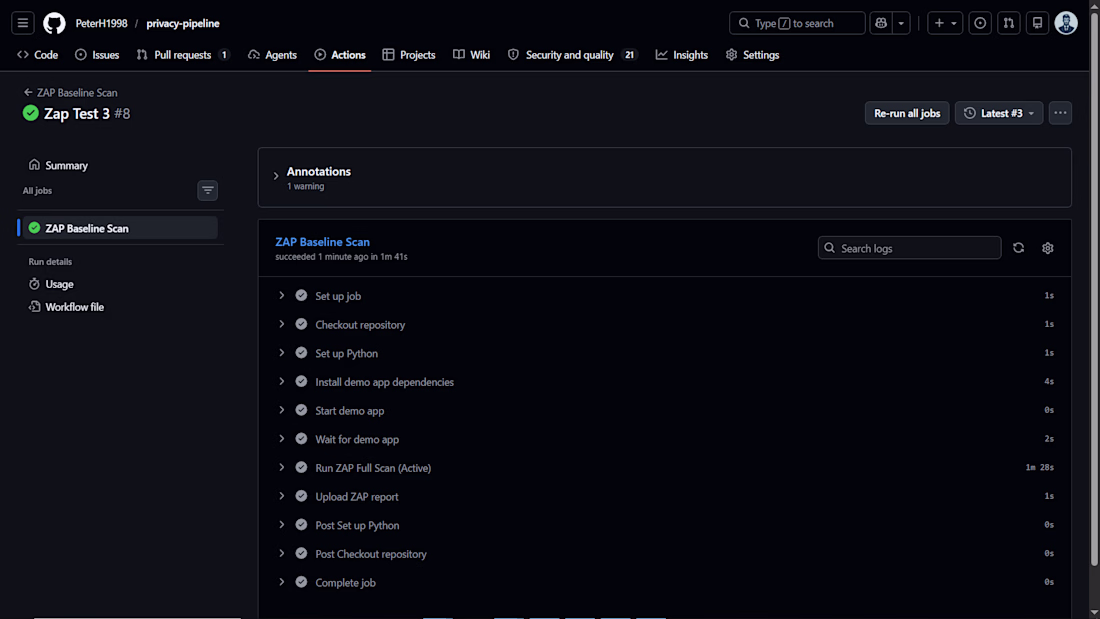Image resolution: width=1100 pixels, height=619 pixels.
Task: Click the Set up job success checkmark
Action: [301, 295]
